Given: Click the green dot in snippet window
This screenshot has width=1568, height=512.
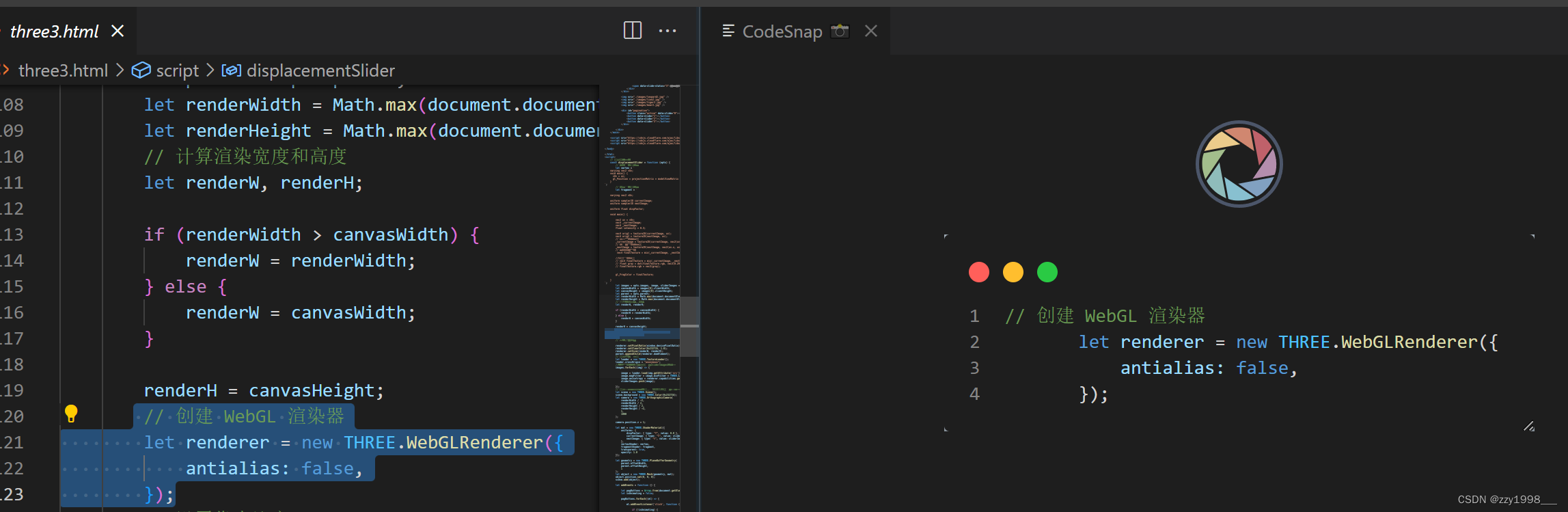Looking at the screenshot, I should pos(1047,272).
